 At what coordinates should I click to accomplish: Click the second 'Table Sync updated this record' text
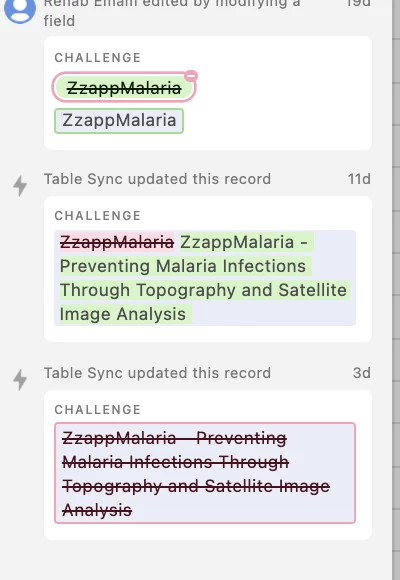point(157,373)
